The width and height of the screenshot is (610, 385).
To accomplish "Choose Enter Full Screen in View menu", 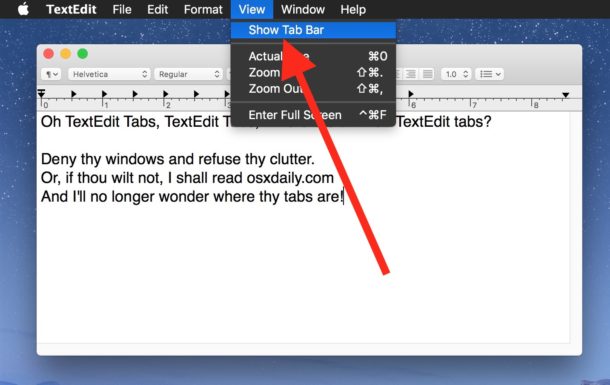I will [x=313, y=115].
